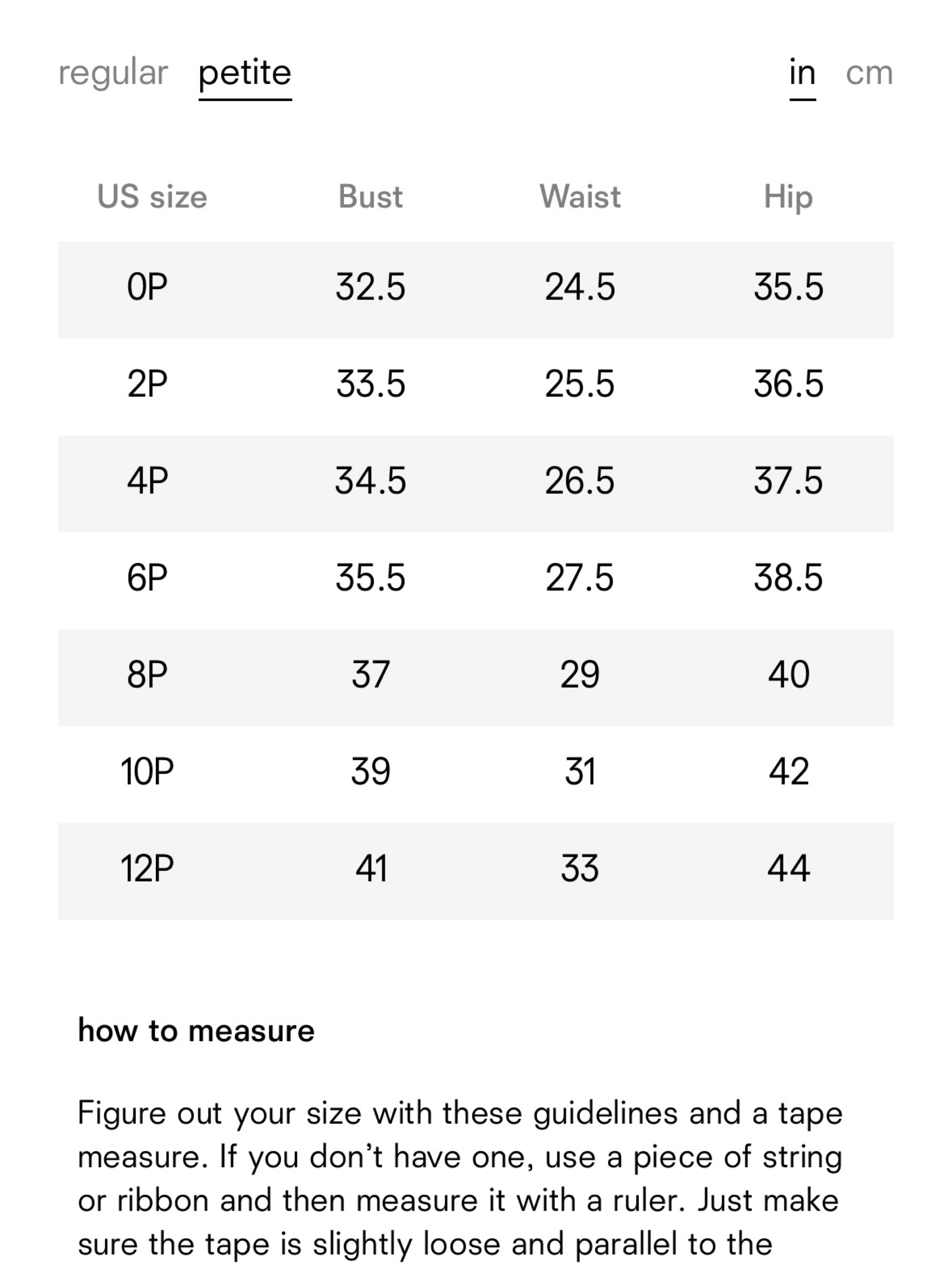Viewport: 952px width, 1268px height.
Task: Select the 10P size row
Action: click(476, 774)
